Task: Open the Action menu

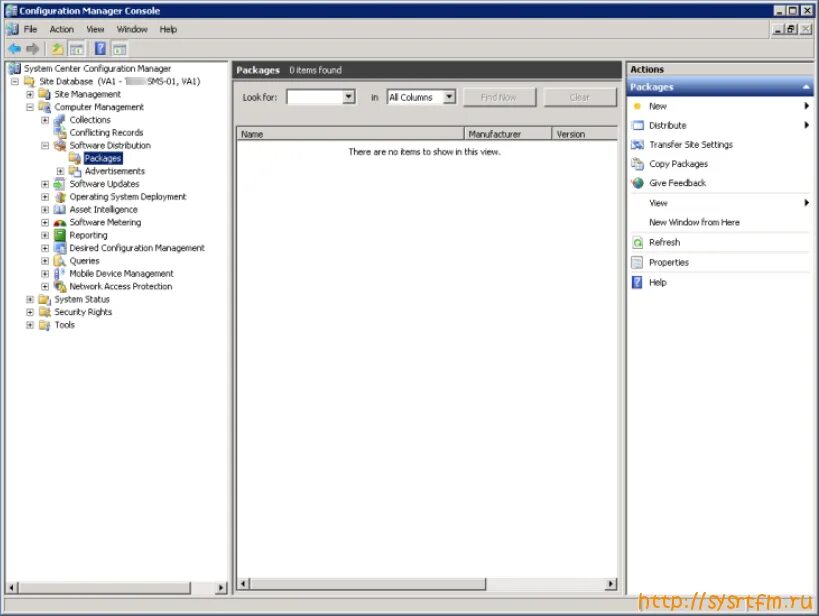Action: [x=62, y=29]
